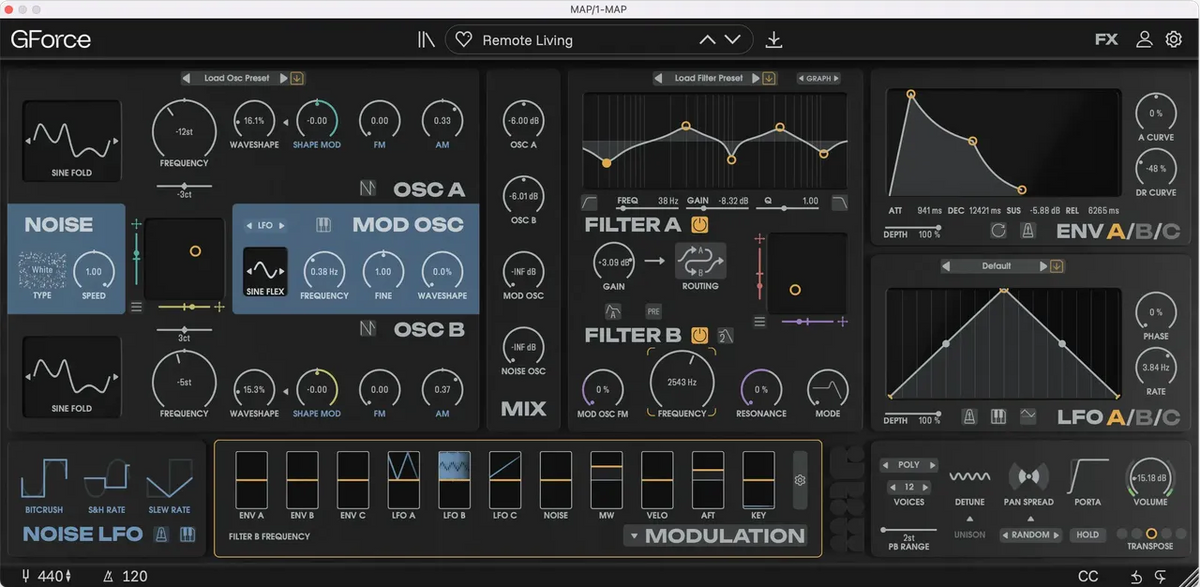Click the Noise LFO metronome sync icon
This screenshot has height=587, width=1200.
[x=161, y=535]
